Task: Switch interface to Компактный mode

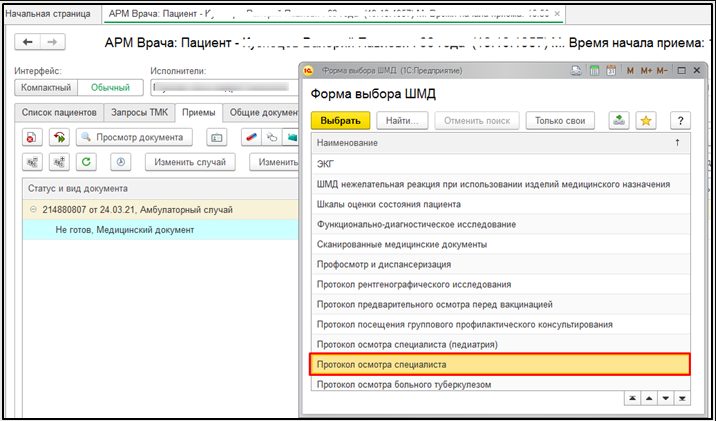Action: tap(46, 88)
